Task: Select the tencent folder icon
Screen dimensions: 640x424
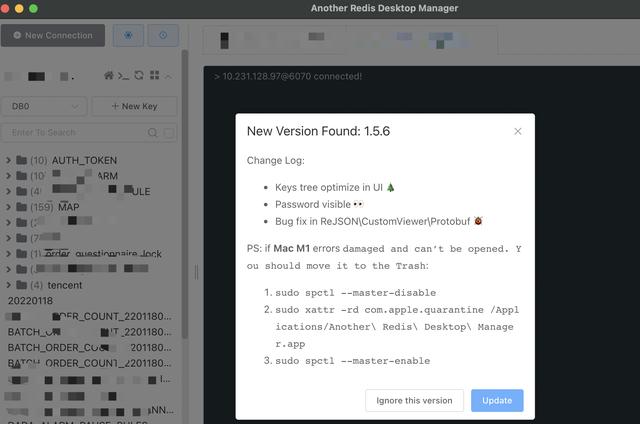Action: tap(21, 284)
